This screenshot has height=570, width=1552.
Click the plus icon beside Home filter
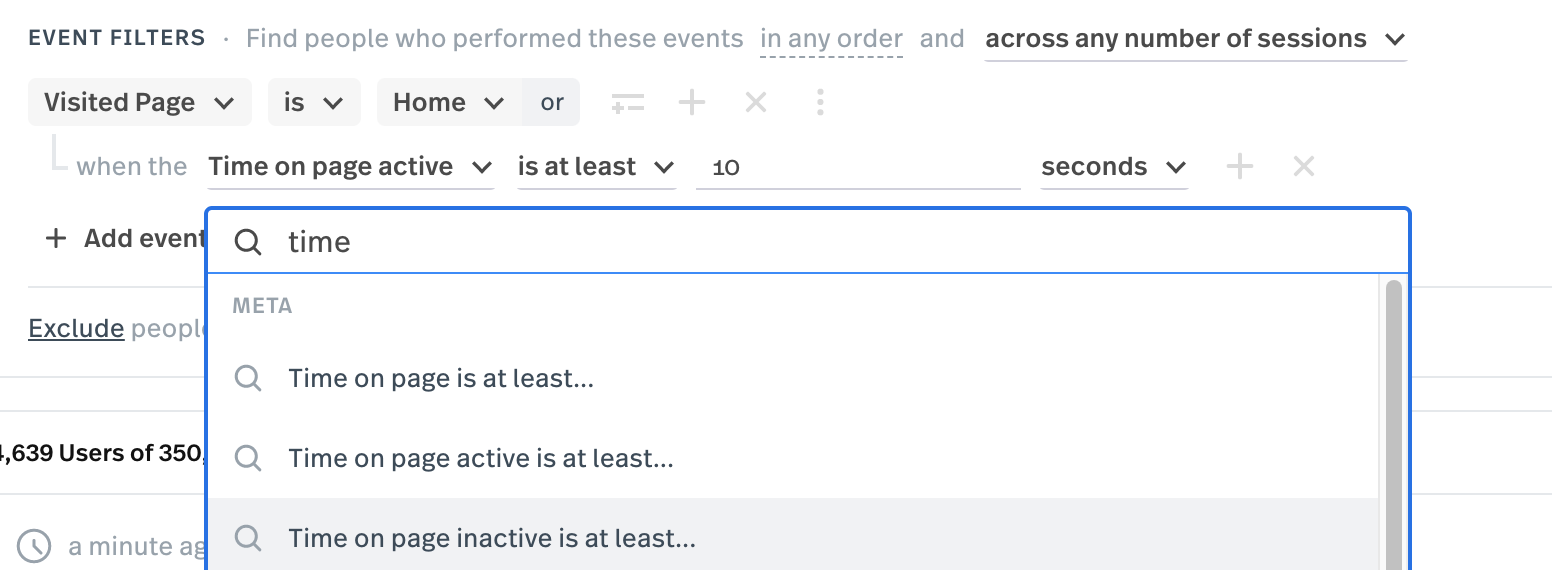pyautogui.click(x=692, y=102)
